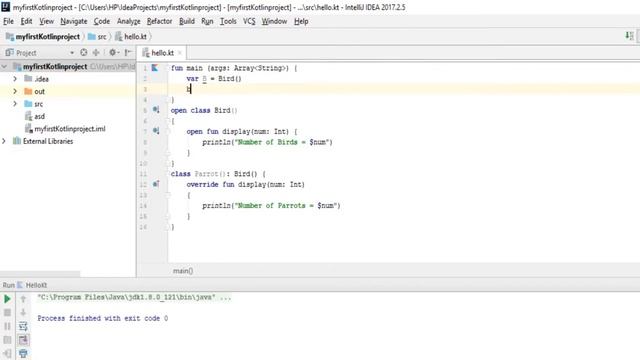This screenshot has width=640, height=360.
Task: Click the Project panel horizontal scrollbar
Action: pyautogui.click(x=40, y=274)
